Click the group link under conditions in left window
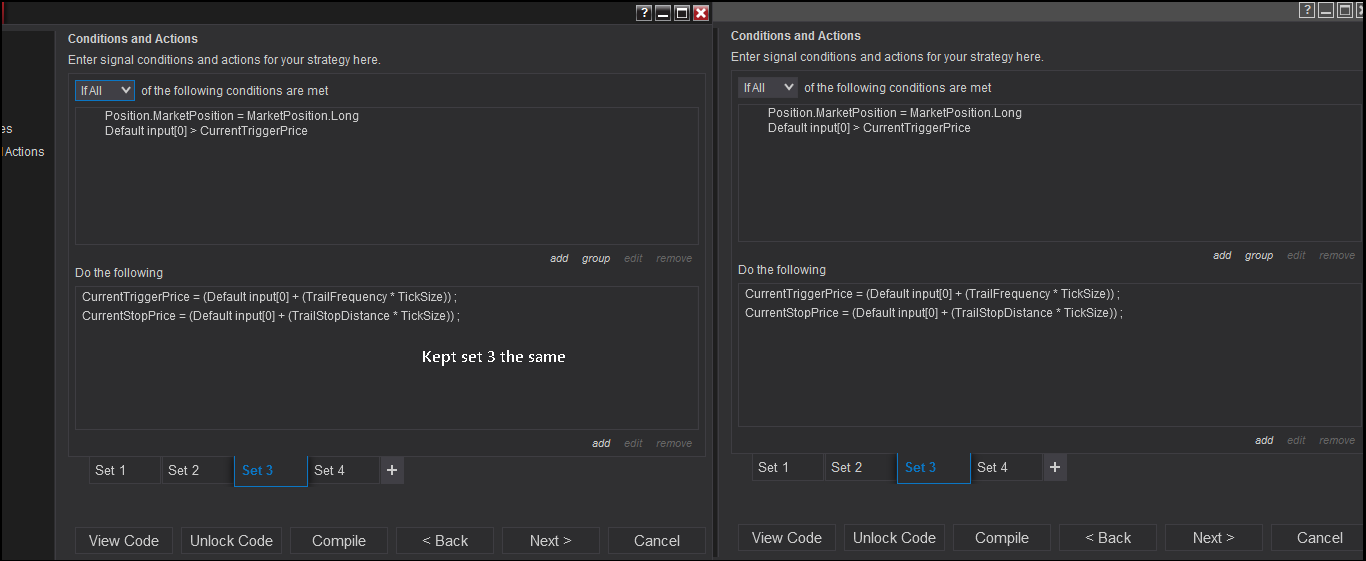This screenshot has height=561, width=1366. pyautogui.click(x=596, y=258)
